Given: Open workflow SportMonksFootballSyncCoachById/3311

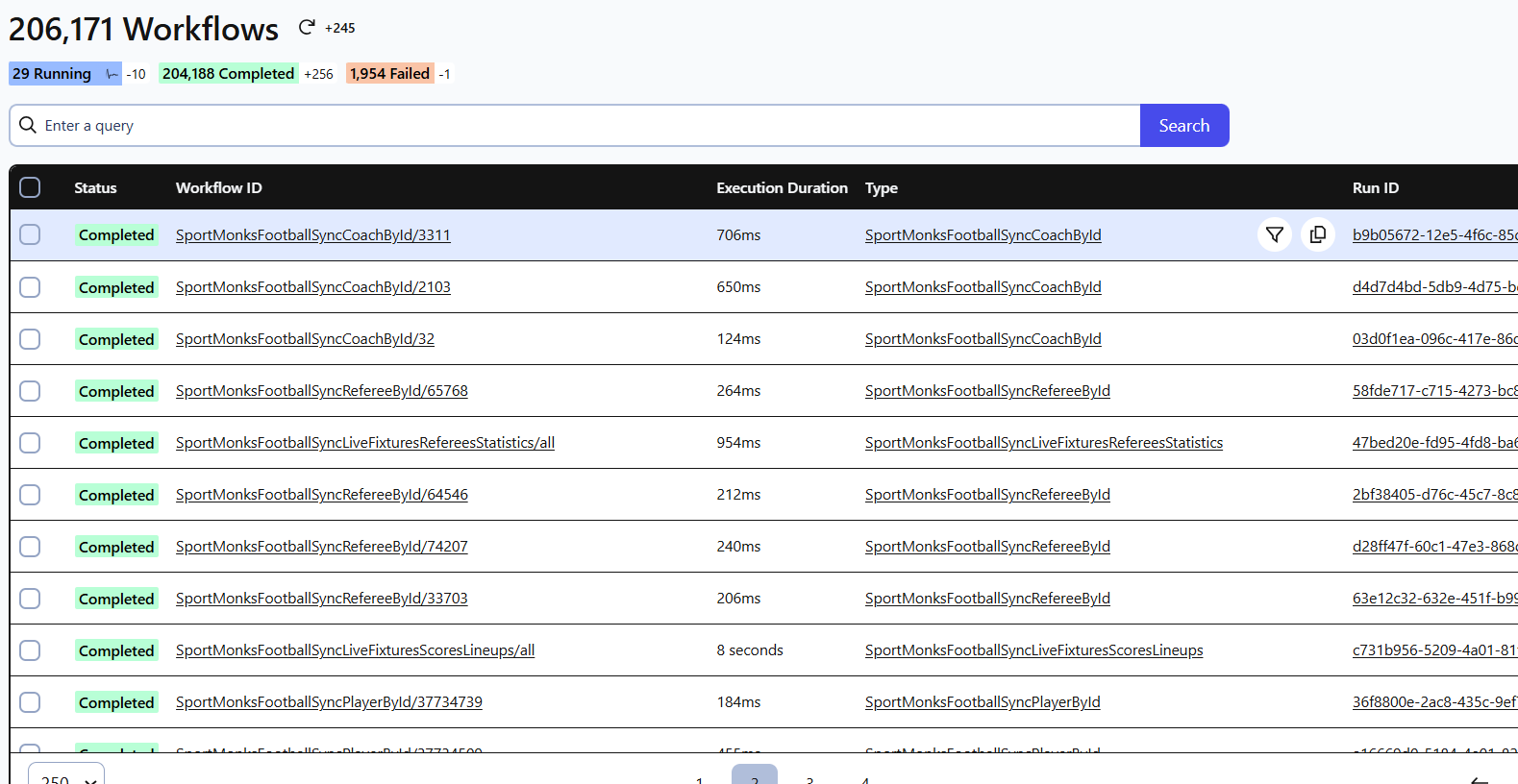Looking at the screenshot, I should click(x=312, y=235).
